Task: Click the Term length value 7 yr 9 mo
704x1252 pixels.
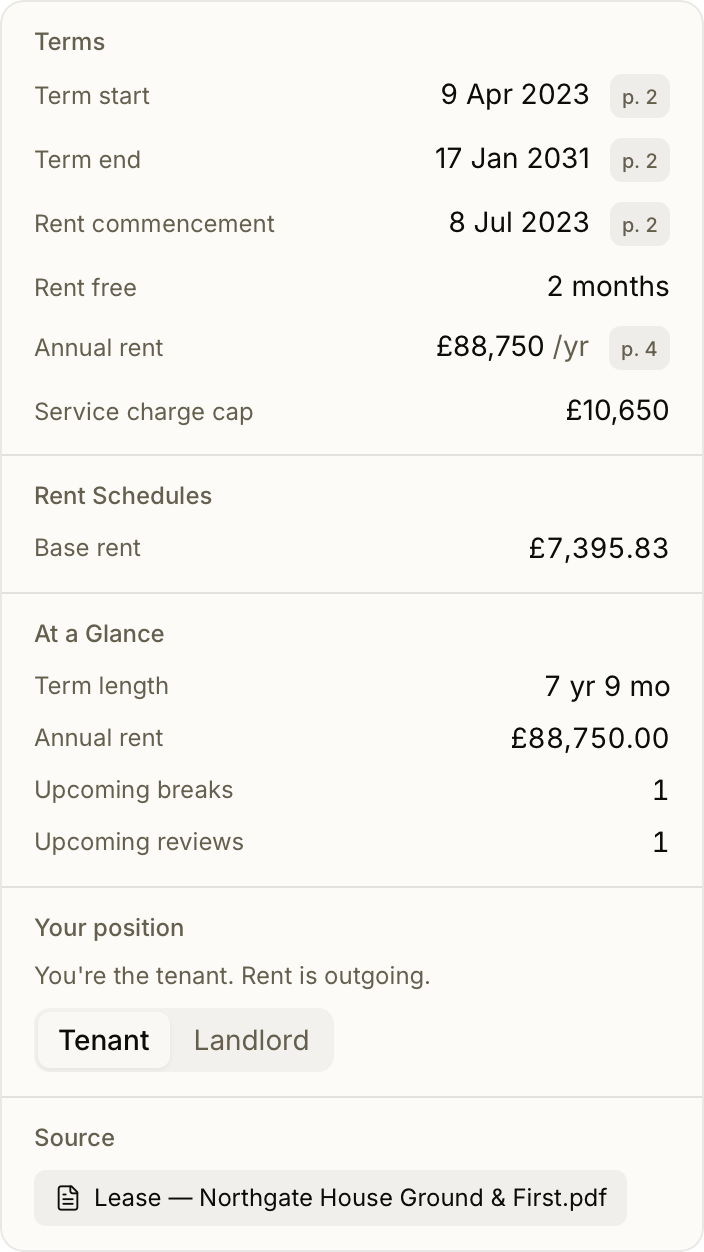Action: pos(607,686)
